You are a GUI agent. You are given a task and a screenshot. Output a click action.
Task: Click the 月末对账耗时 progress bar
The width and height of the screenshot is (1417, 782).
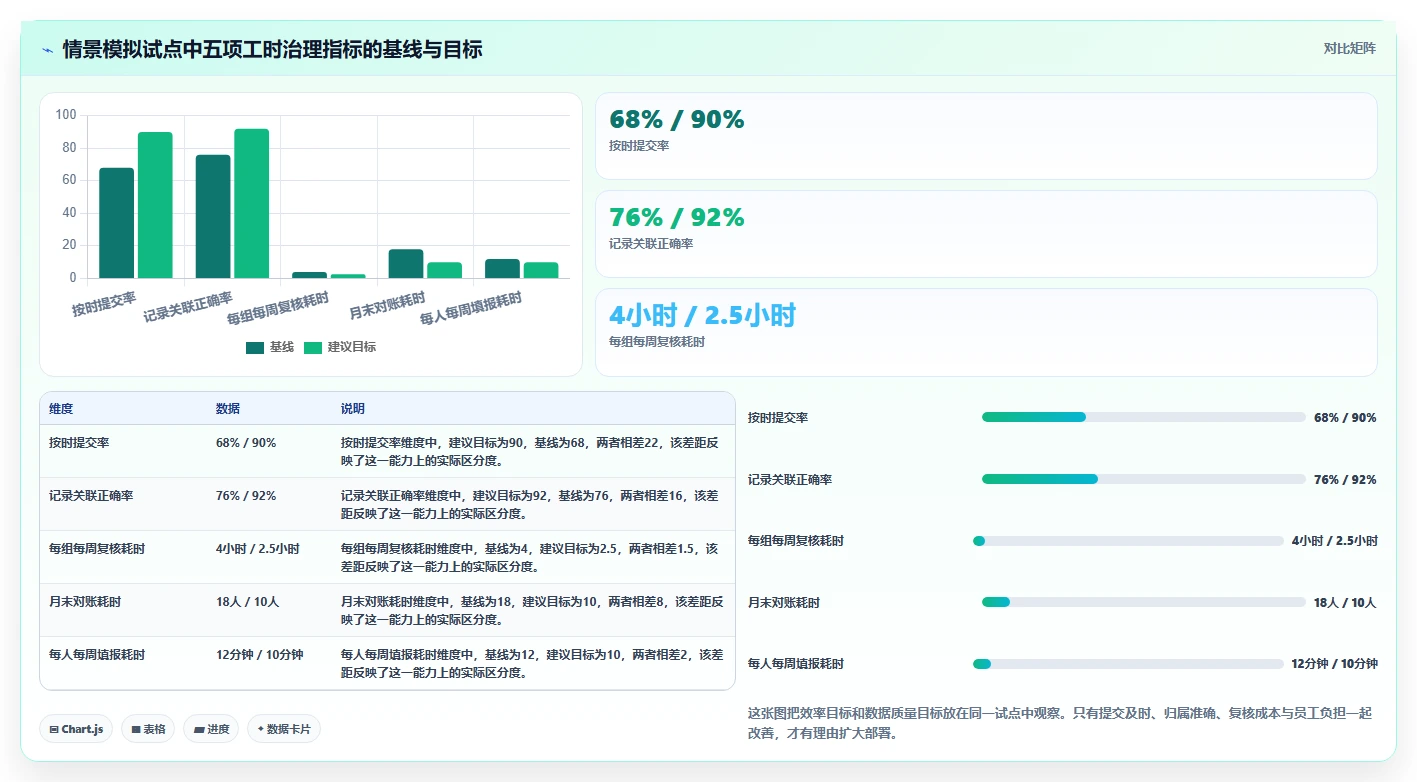1144,602
